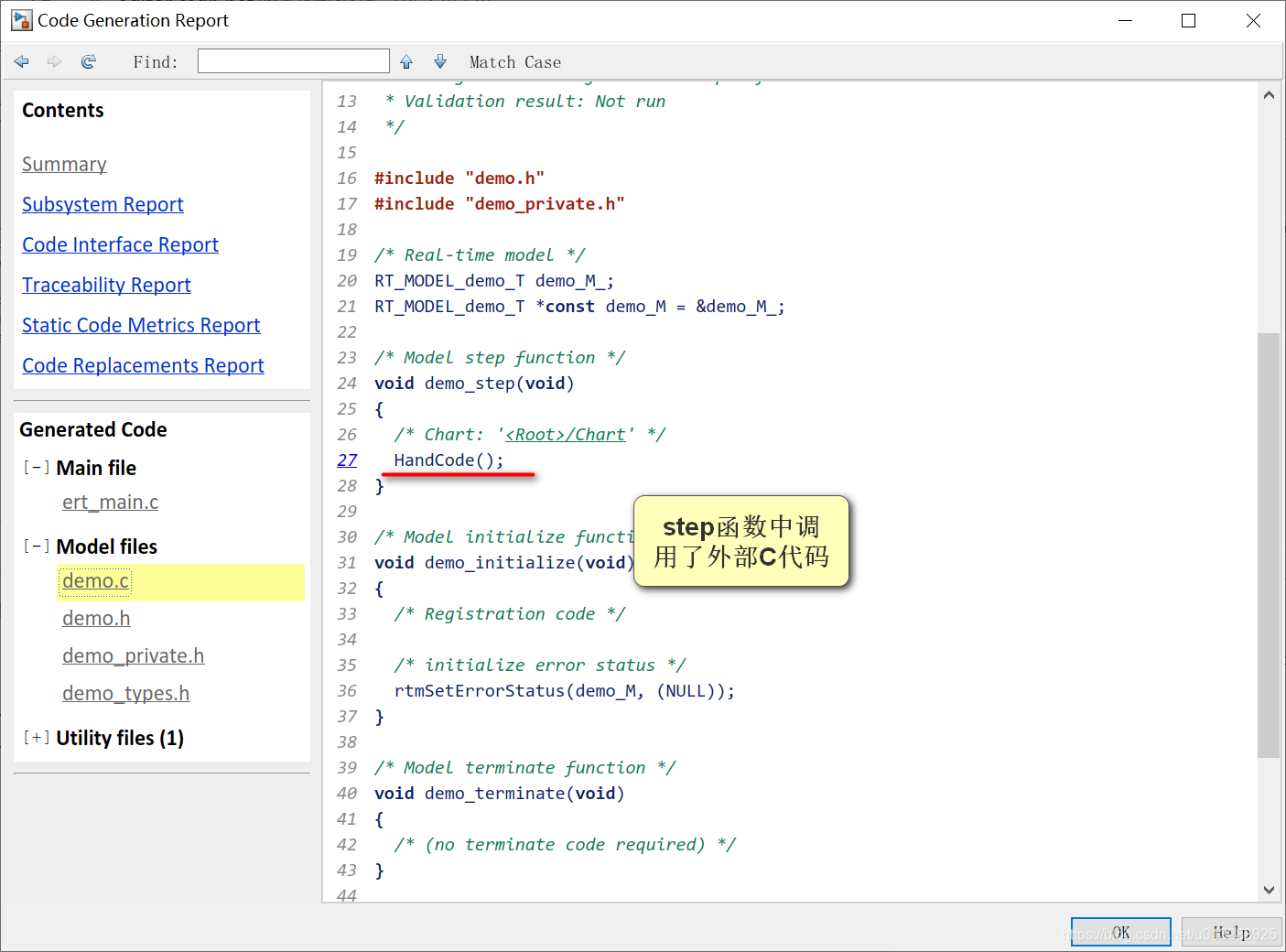Open the Code Interface Report
The image size is (1286, 952).
120,244
